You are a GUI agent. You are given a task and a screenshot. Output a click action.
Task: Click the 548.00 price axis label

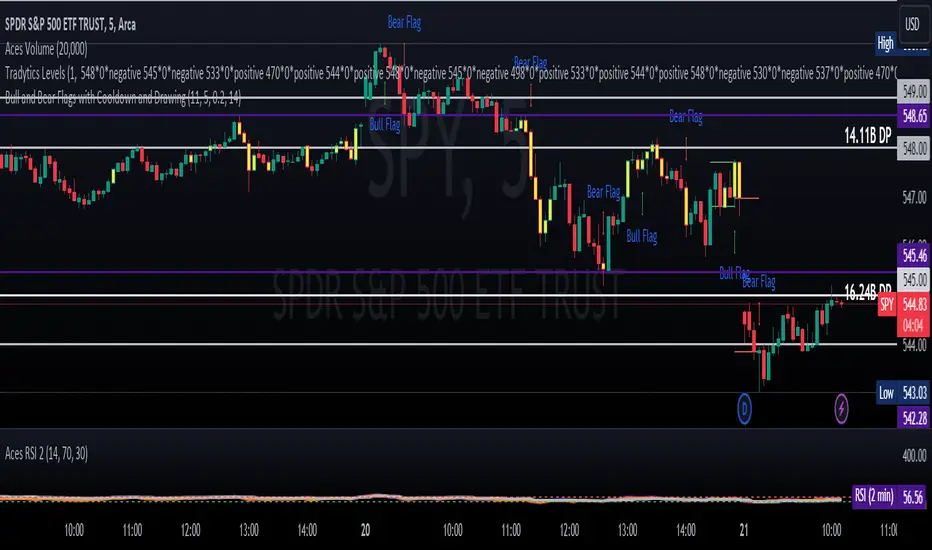[x=914, y=148]
